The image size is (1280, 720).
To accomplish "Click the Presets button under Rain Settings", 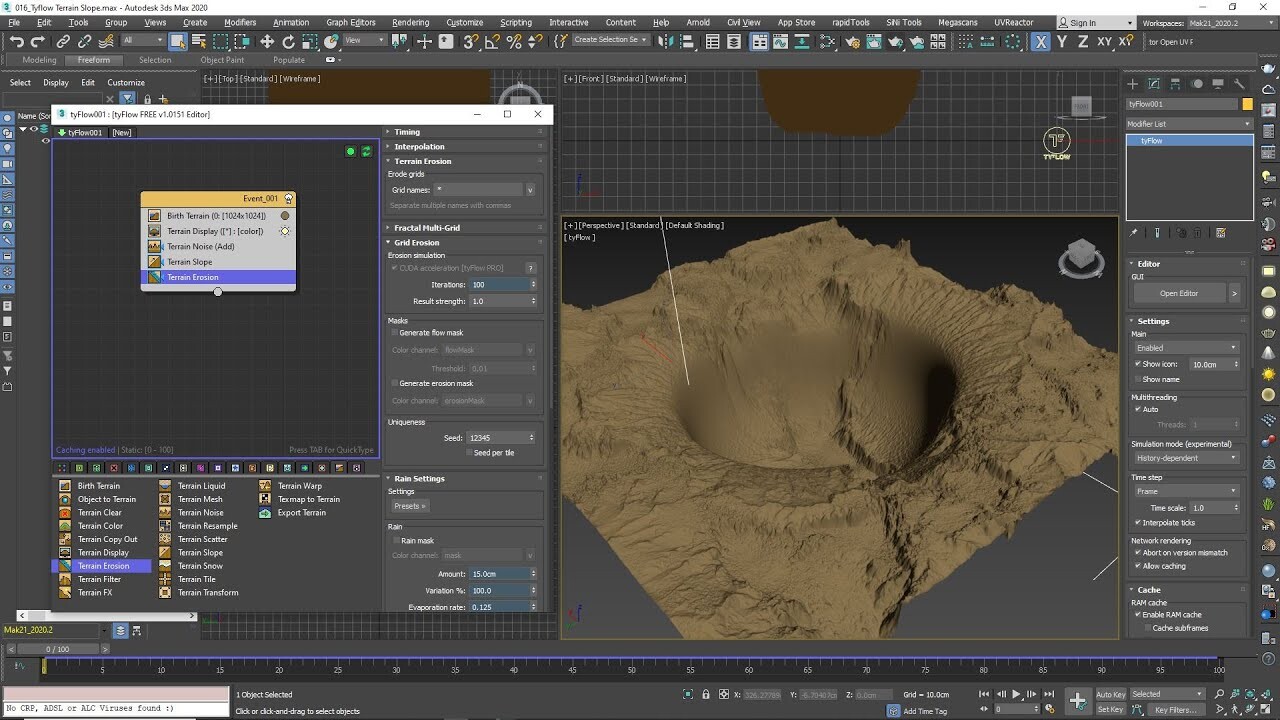I will (x=409, y=505).
